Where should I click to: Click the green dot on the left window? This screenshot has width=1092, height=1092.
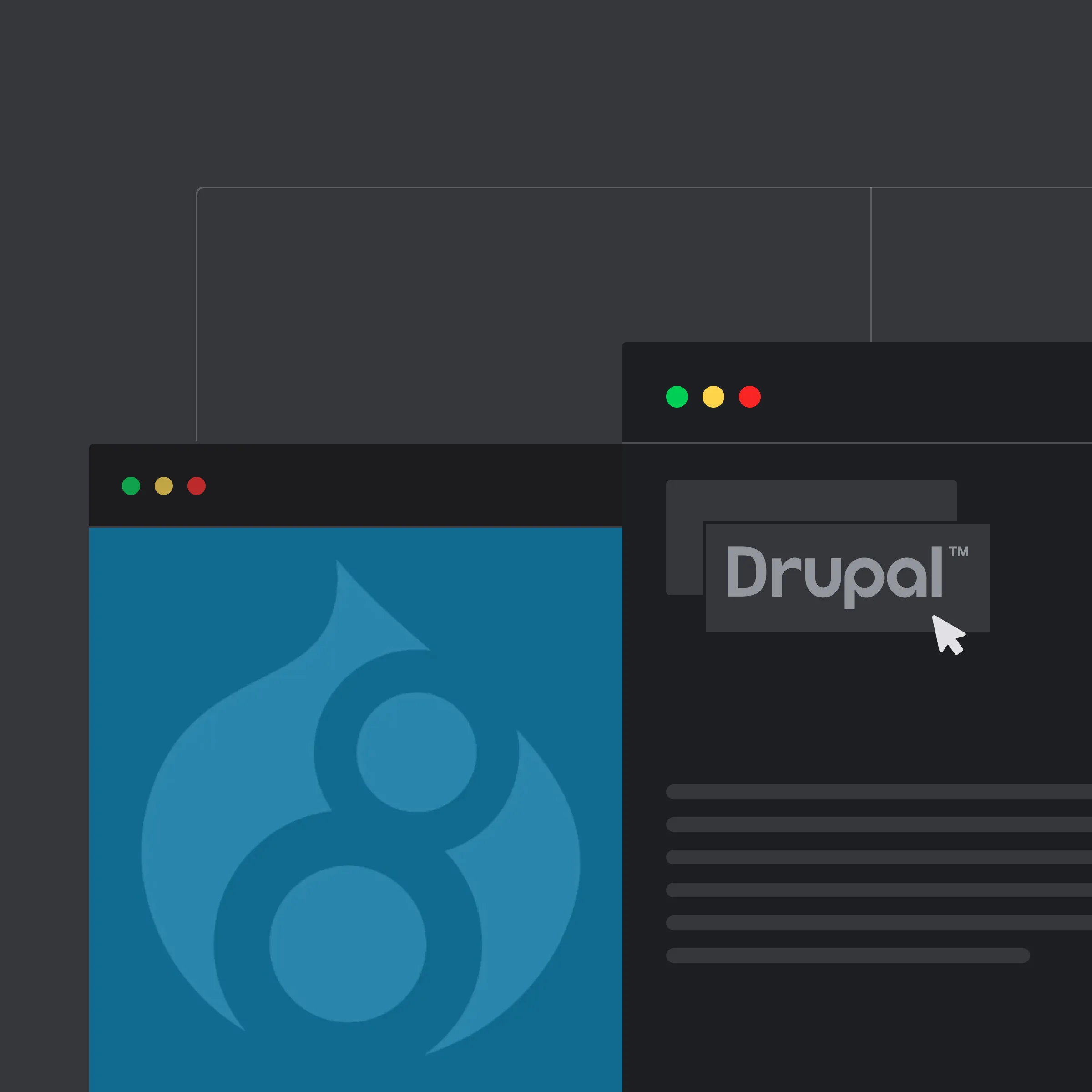click(x=131, y=486)
